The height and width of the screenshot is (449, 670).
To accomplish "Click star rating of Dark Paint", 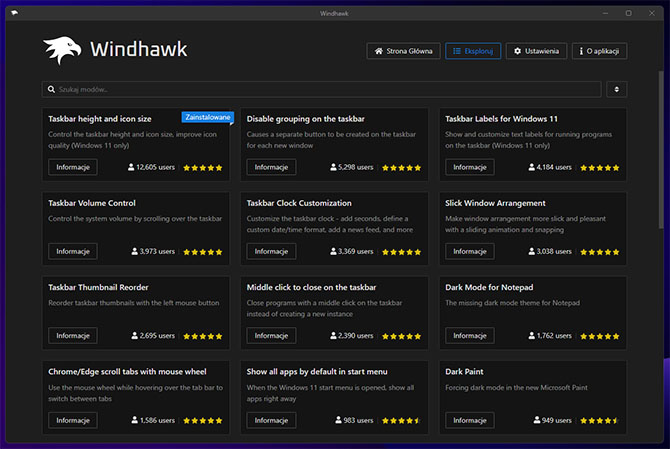I will point(600,420).
